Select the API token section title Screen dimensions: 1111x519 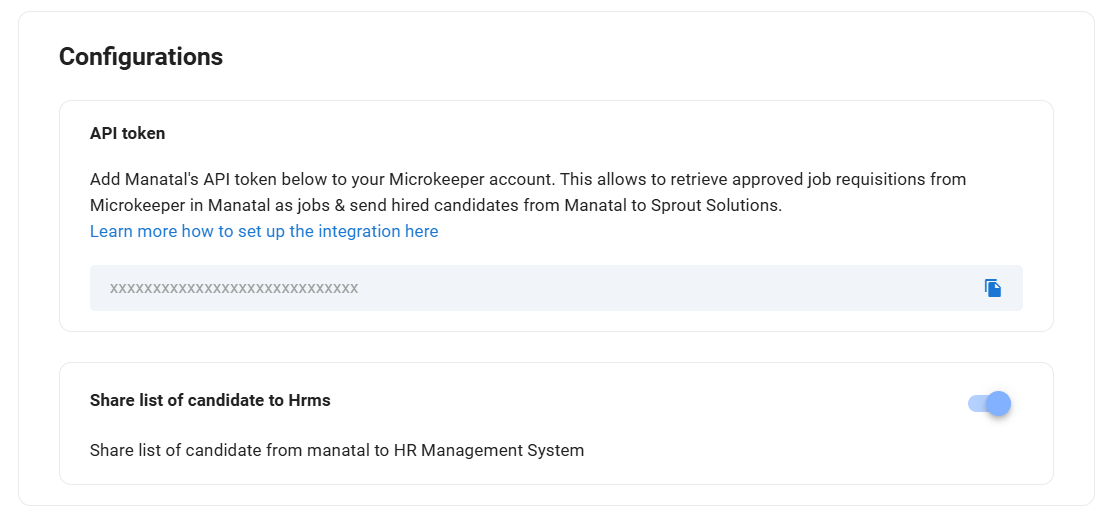click(x=128, y=133)
